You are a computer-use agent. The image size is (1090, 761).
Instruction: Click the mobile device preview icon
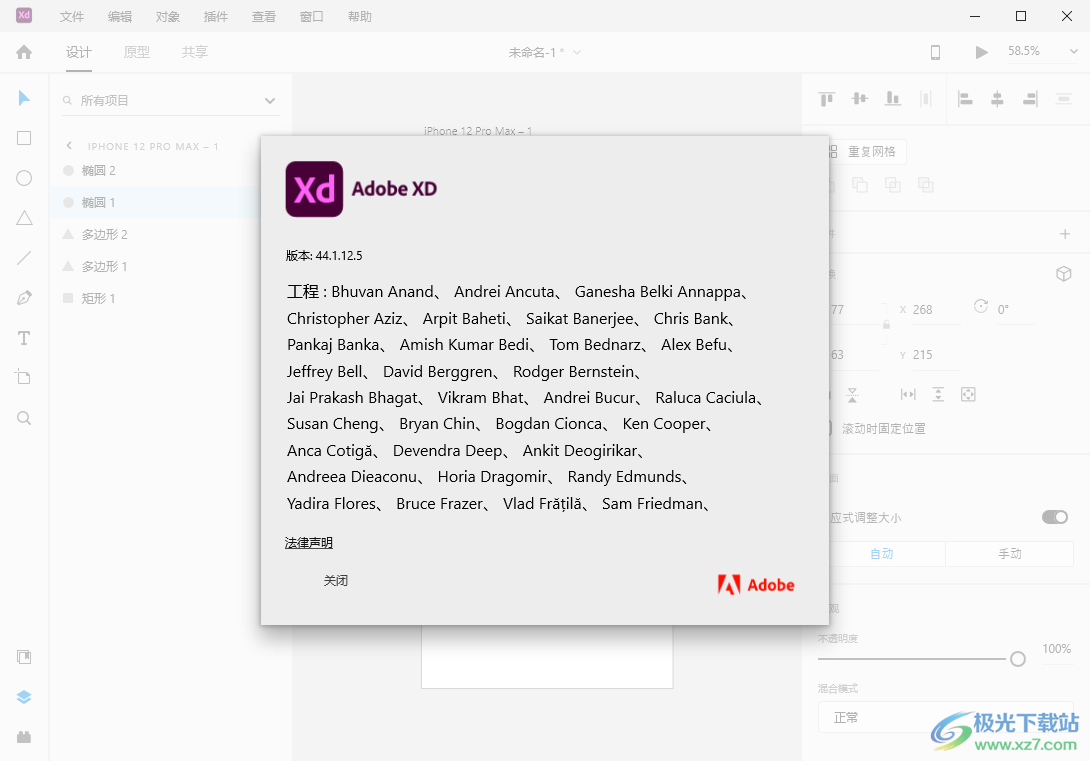(936, 52)
